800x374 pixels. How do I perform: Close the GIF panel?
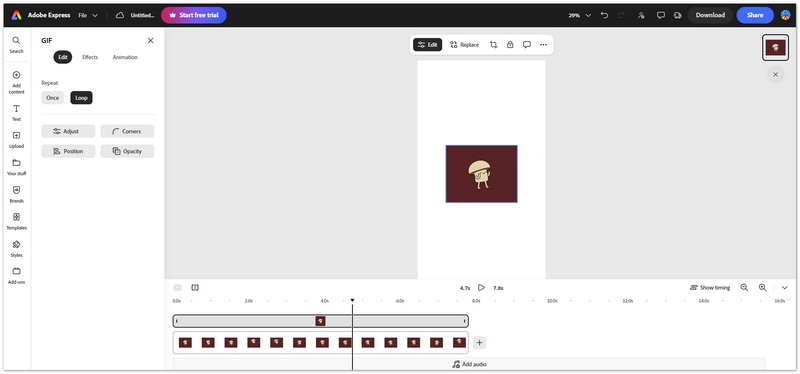[151, 40]
